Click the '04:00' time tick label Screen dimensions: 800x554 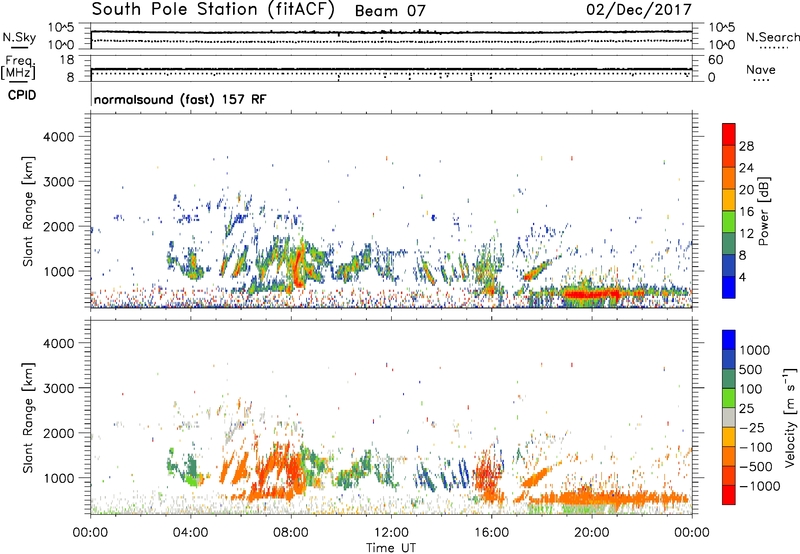(190, 533)
